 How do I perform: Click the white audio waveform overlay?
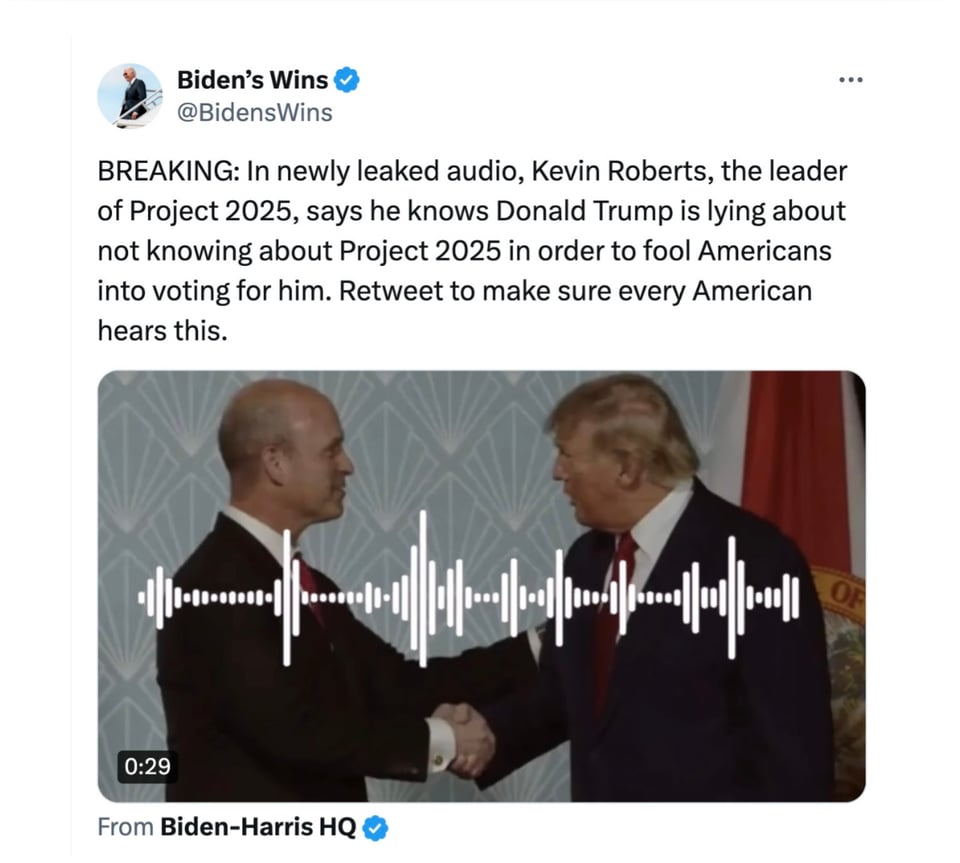pyautogui.click(x=468, y=589)
